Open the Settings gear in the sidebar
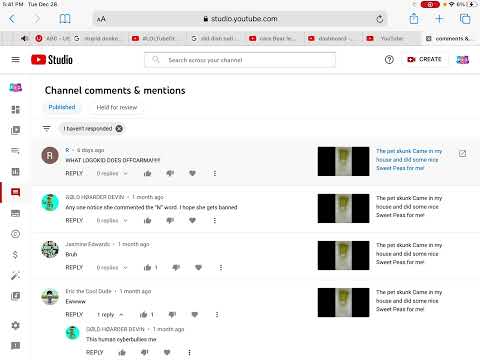Image resolution: width=480 pixels, height=360 pixels. [x=16, y=325]
